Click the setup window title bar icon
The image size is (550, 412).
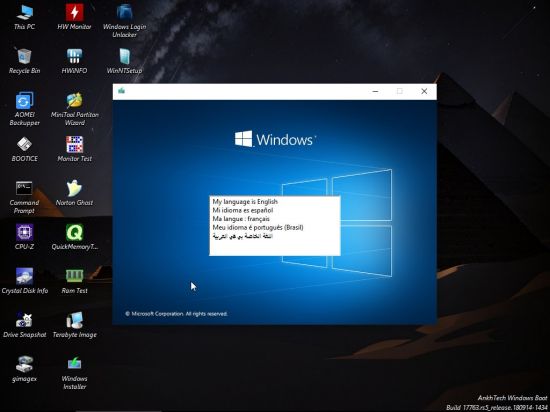(122, 91)
